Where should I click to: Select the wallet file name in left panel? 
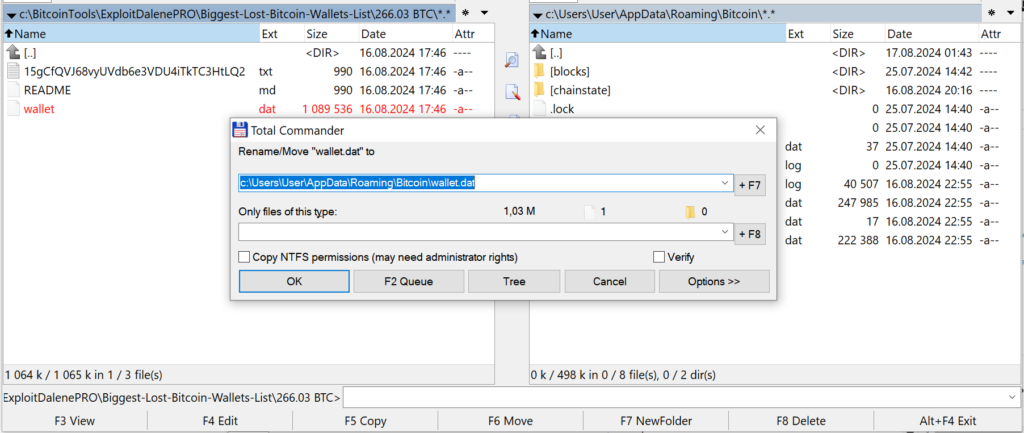[x=39, y=109]
